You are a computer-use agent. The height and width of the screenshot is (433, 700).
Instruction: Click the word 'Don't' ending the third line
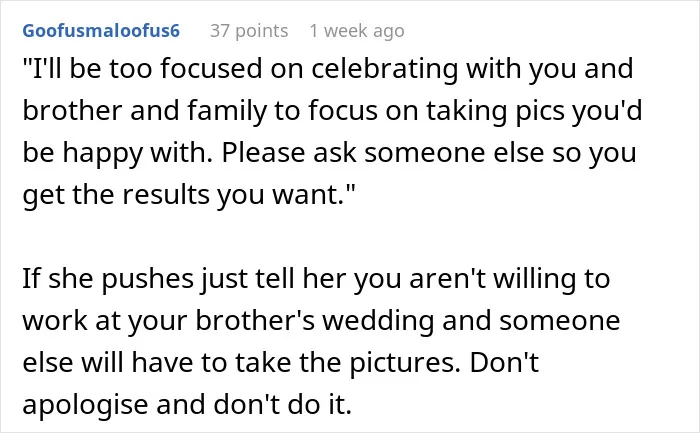click(504, 363)
